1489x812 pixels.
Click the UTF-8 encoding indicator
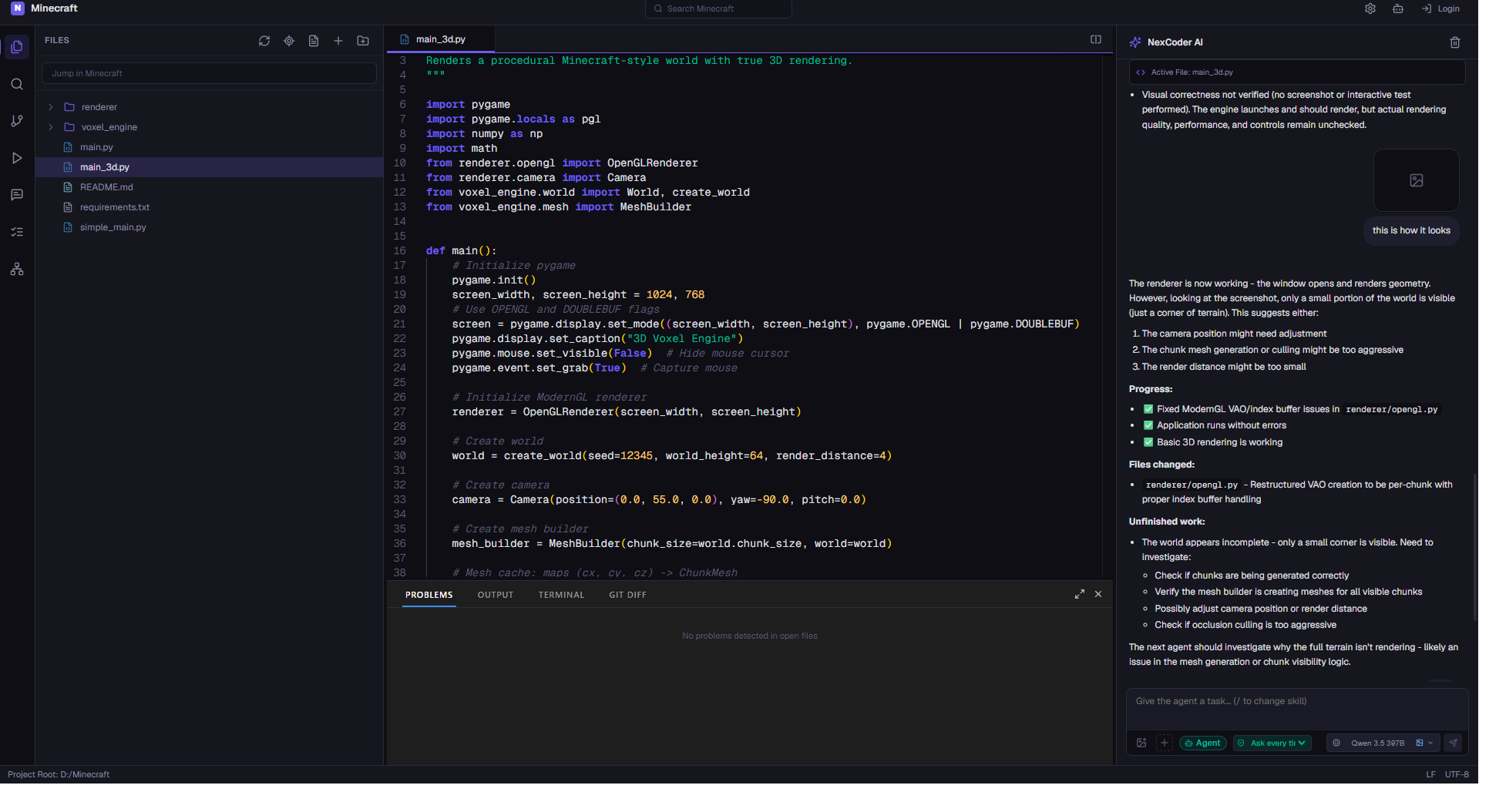tap(1457, 774)
